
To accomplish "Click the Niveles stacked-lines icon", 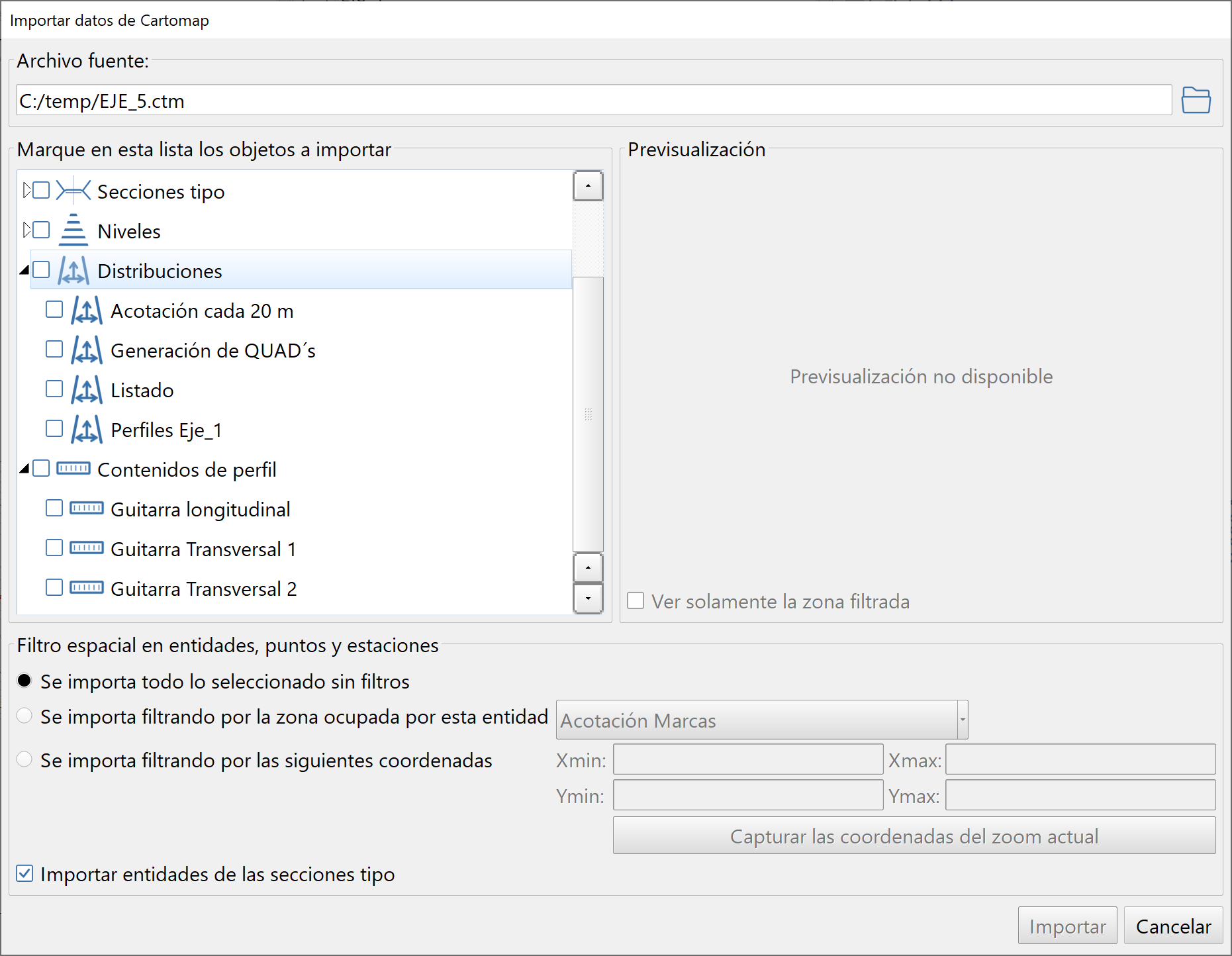I will coord(73,230).
